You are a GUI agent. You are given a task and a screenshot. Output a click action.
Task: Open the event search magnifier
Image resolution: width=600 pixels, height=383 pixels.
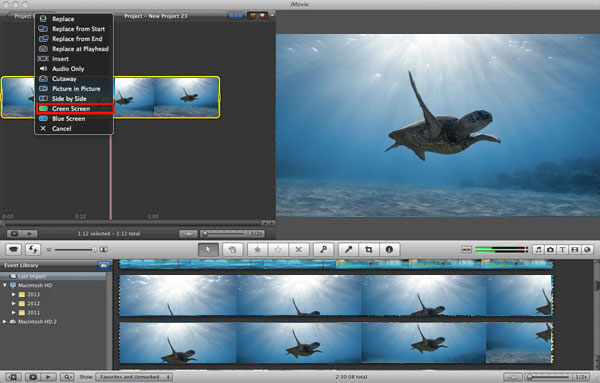[67, 377]
